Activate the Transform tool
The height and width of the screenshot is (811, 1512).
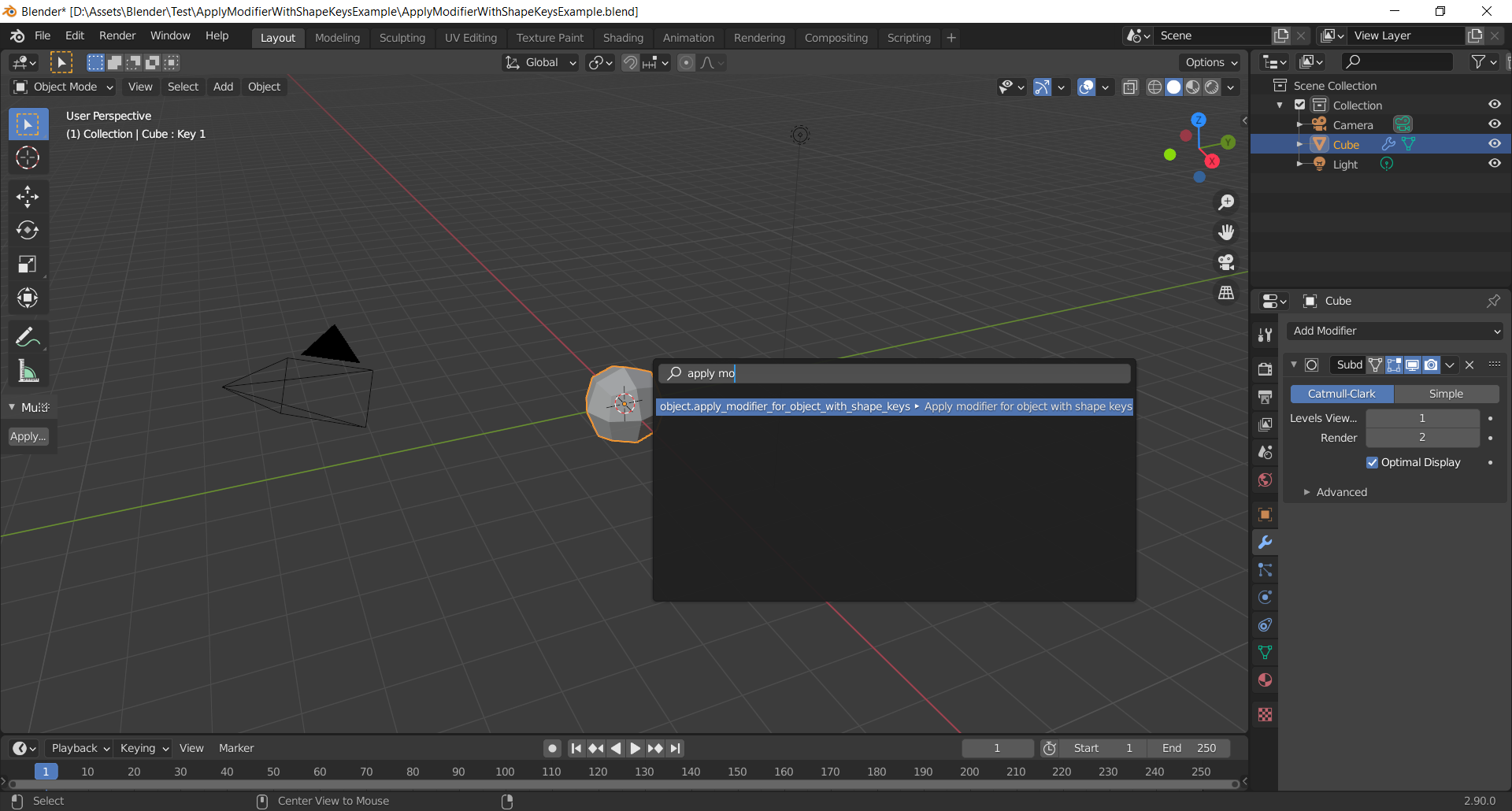click(28, 298)
